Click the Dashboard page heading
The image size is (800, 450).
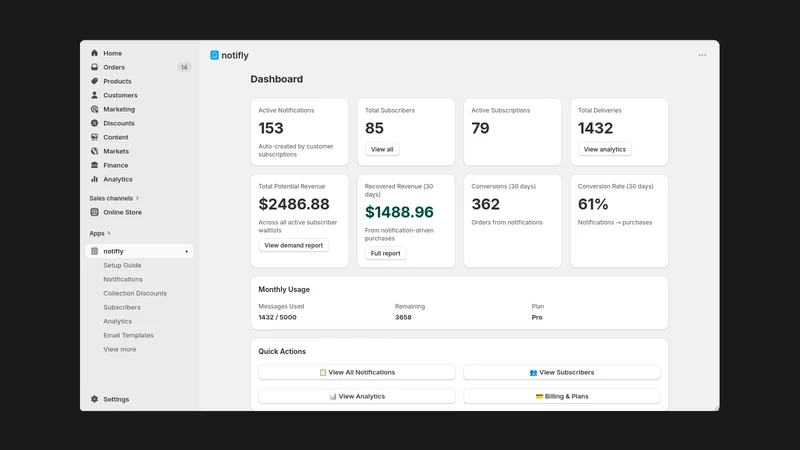pos(277,79)
